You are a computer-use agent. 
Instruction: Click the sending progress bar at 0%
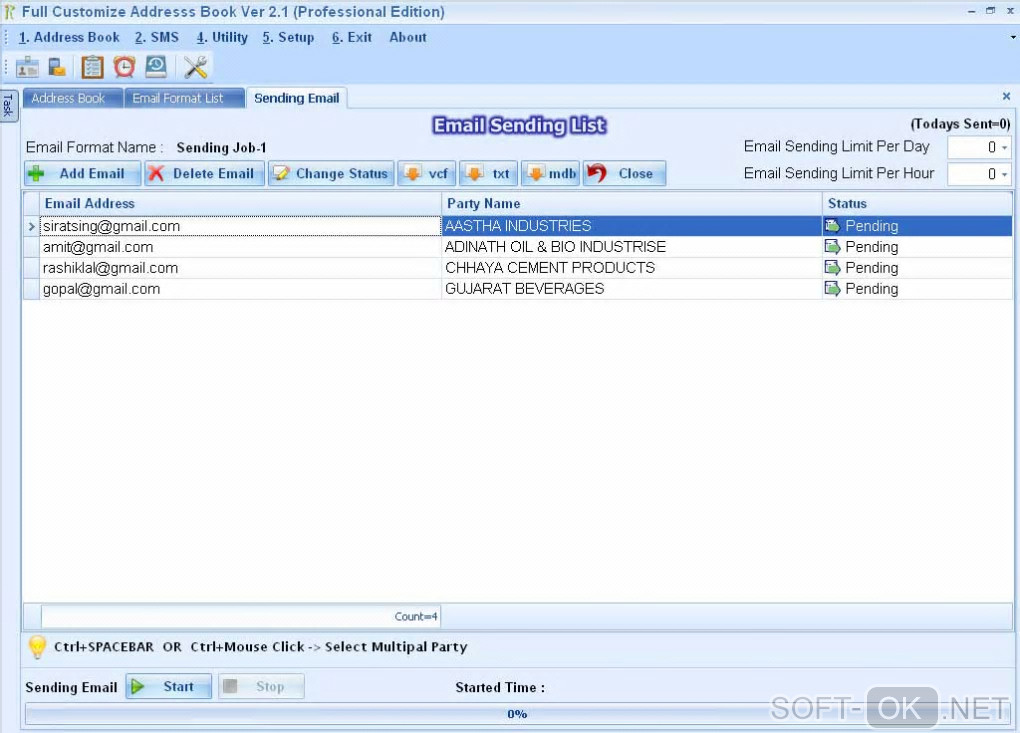518,713
